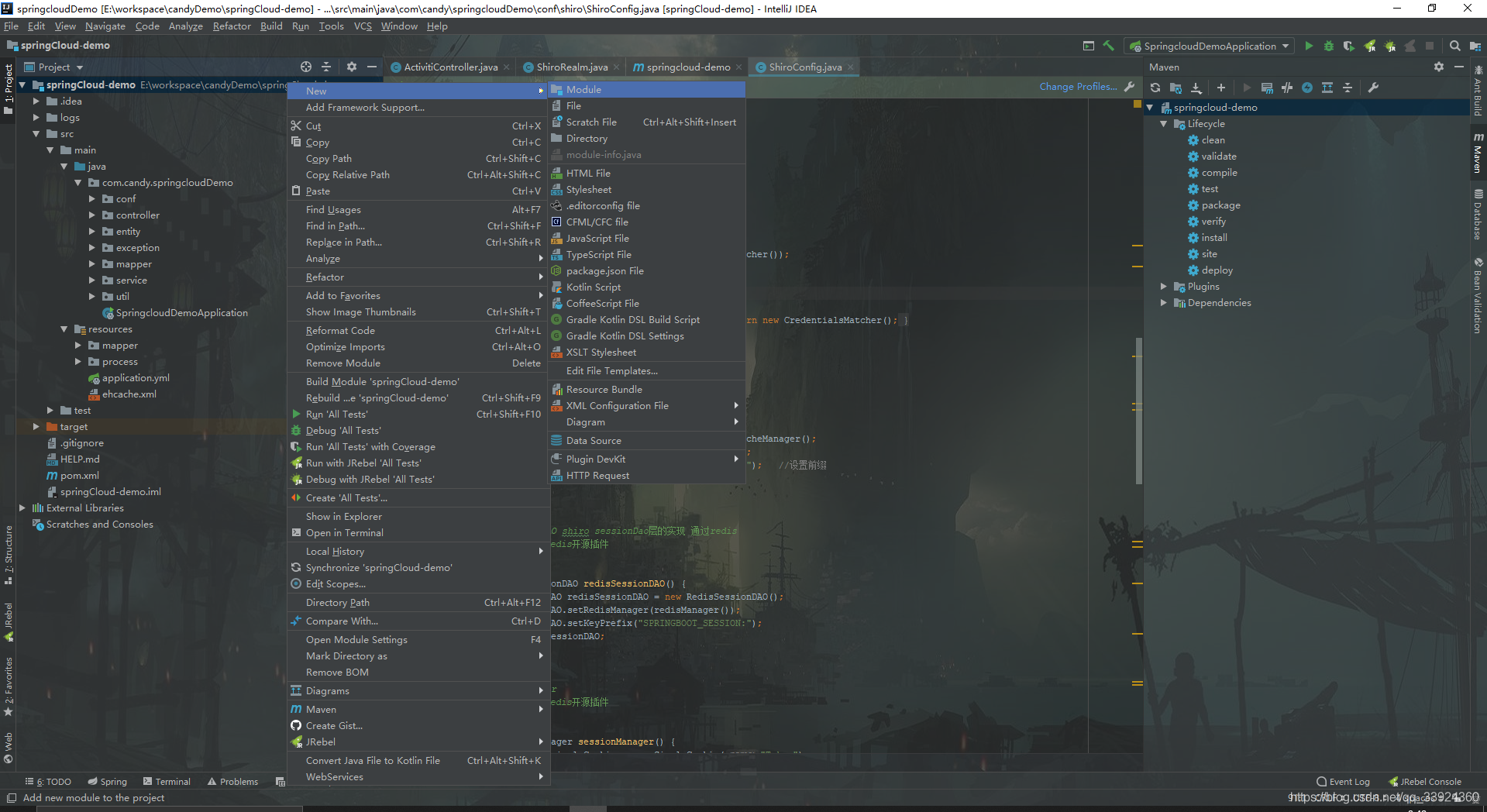Add Maven project with the plus icon
Image resolution: width=1487 pixels, height=812 pixels.
click(1221, 88)
